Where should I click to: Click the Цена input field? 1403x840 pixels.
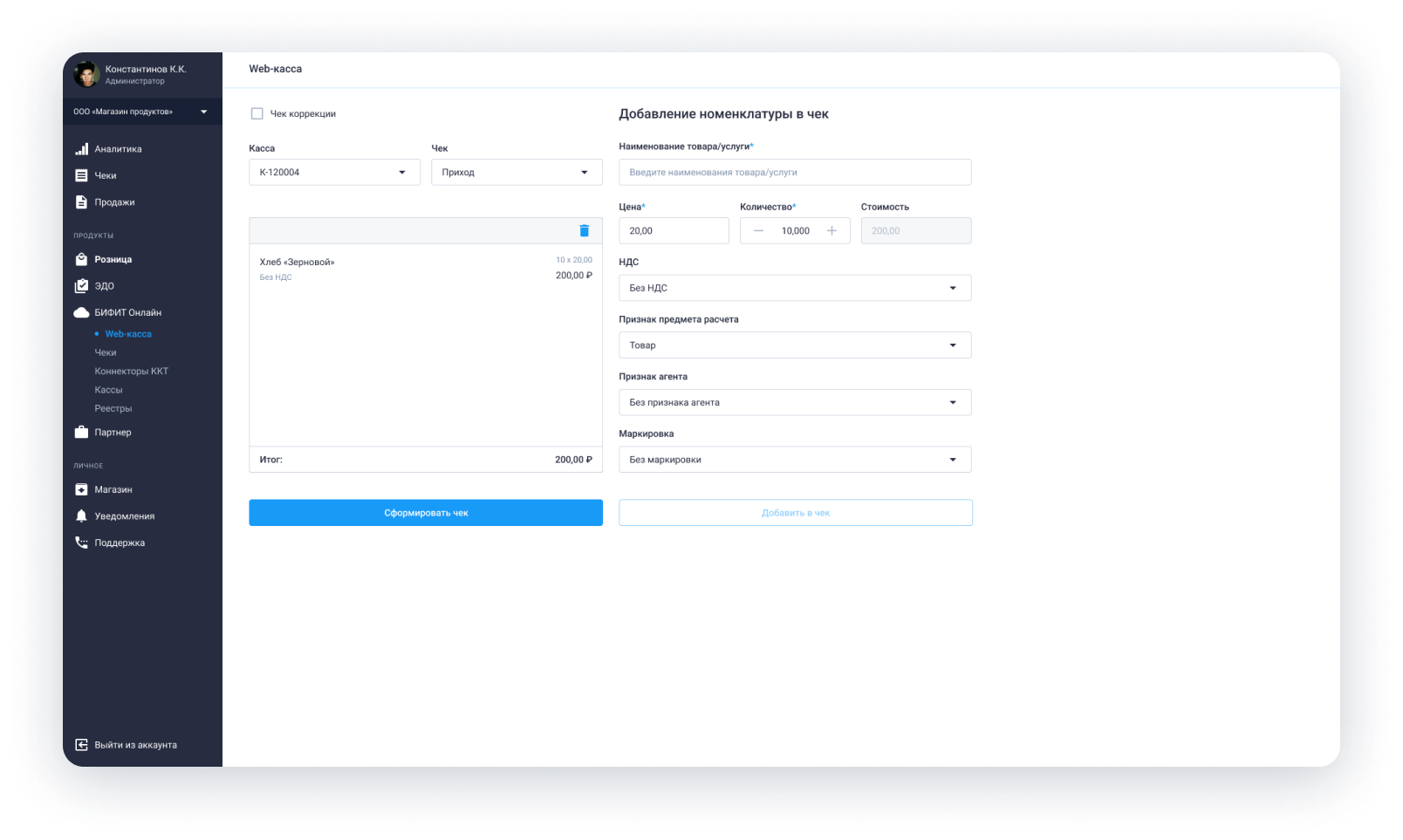pyautogui.click(x=674, y=231)
